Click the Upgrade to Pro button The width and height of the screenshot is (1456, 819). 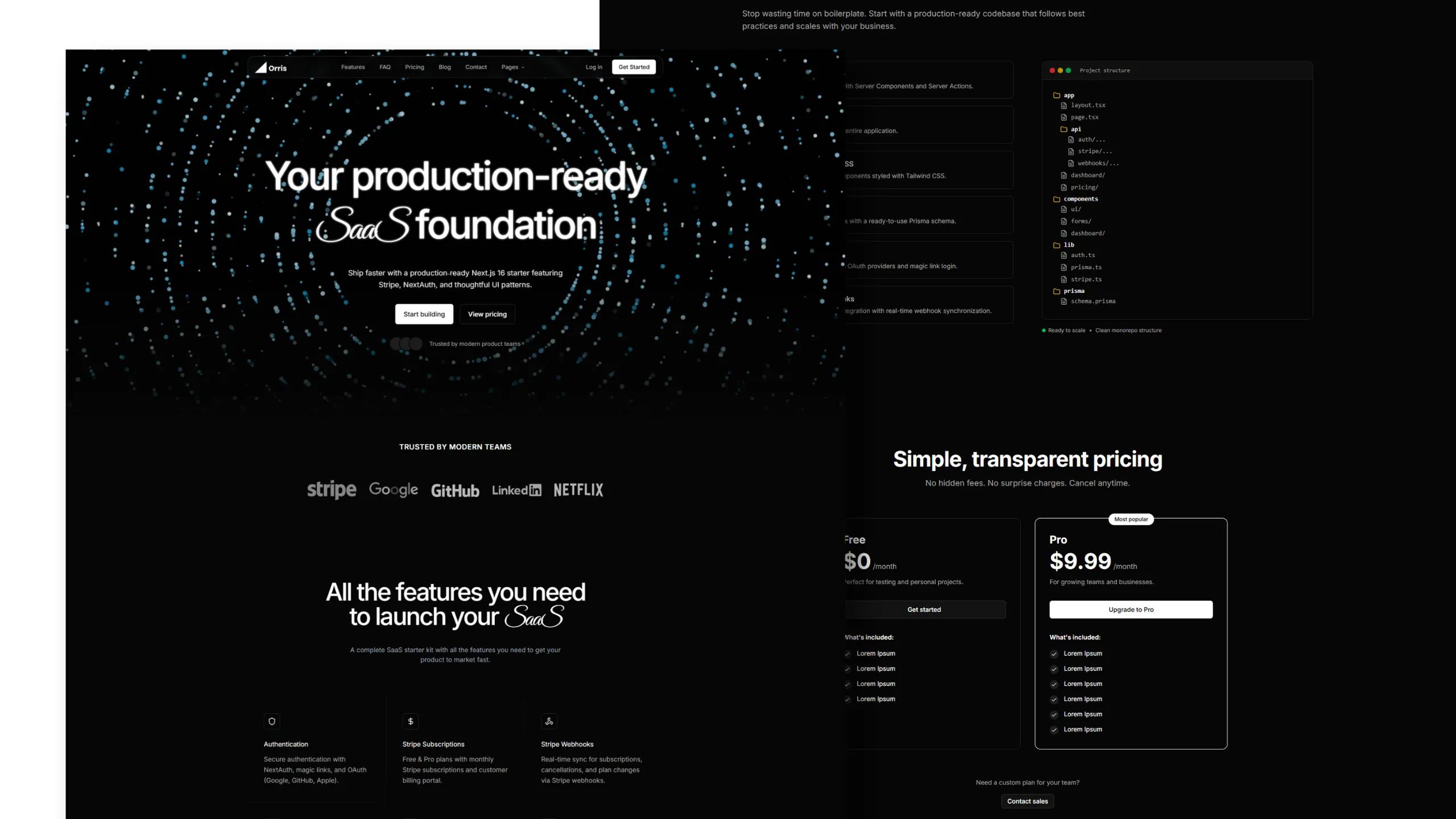pos(1131,609)
